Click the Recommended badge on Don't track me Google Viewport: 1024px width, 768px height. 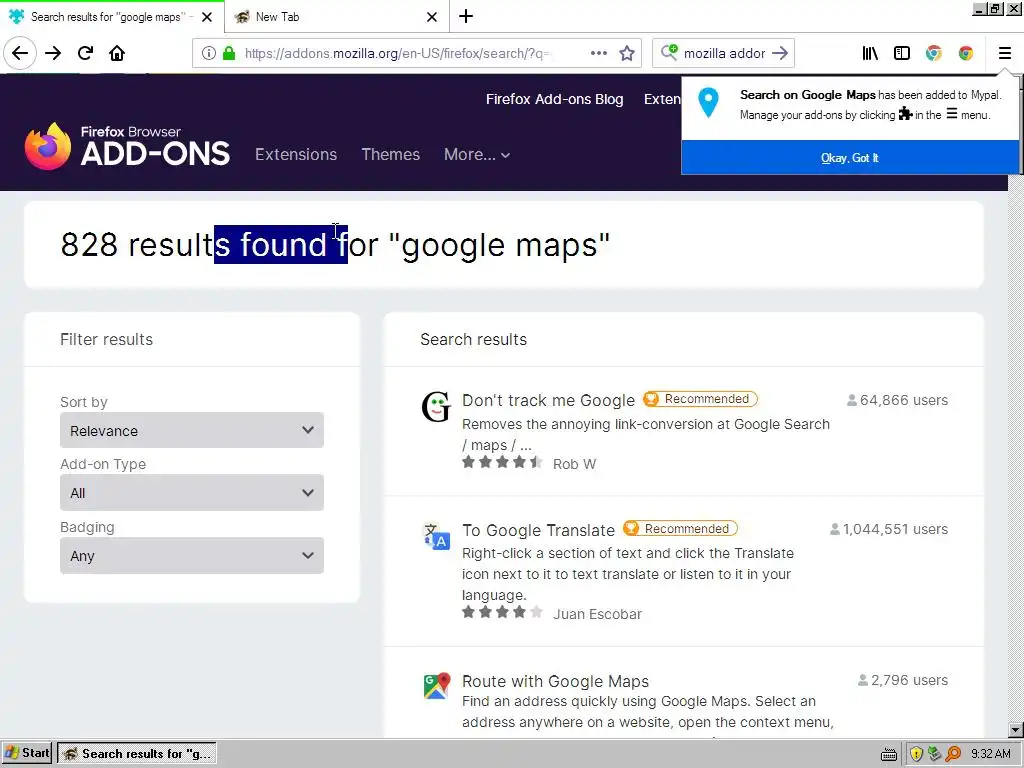point(700,399)
